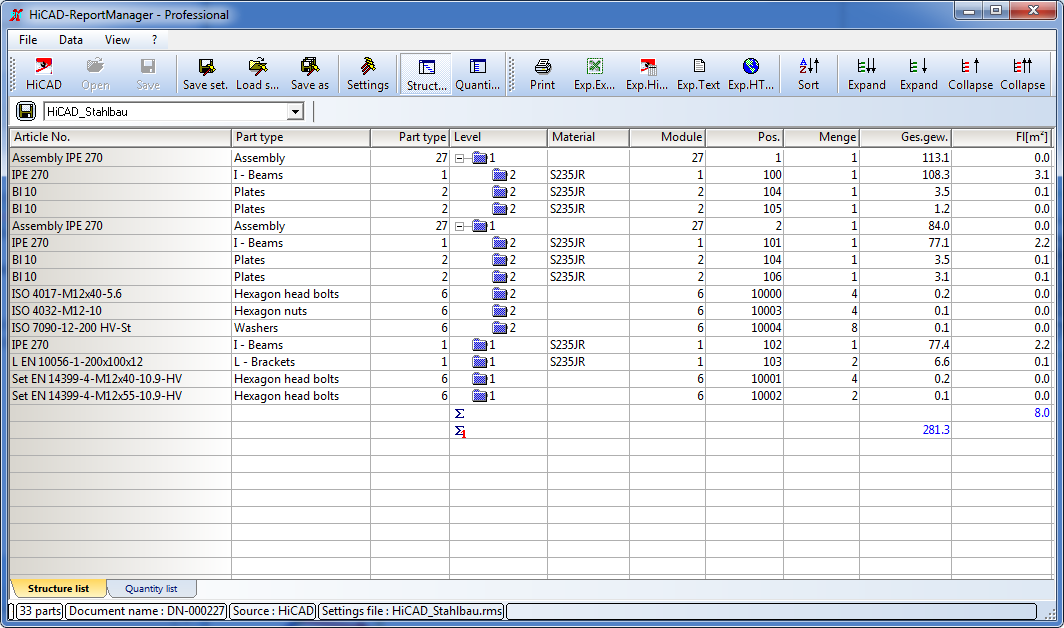Switch to Quantity list view via toolbar
The height and width of the screenshot is (628, 1064).
[x=477, y=74]
